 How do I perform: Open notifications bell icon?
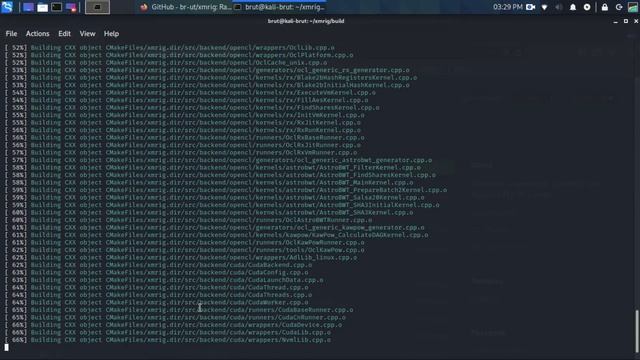(573, 7)
